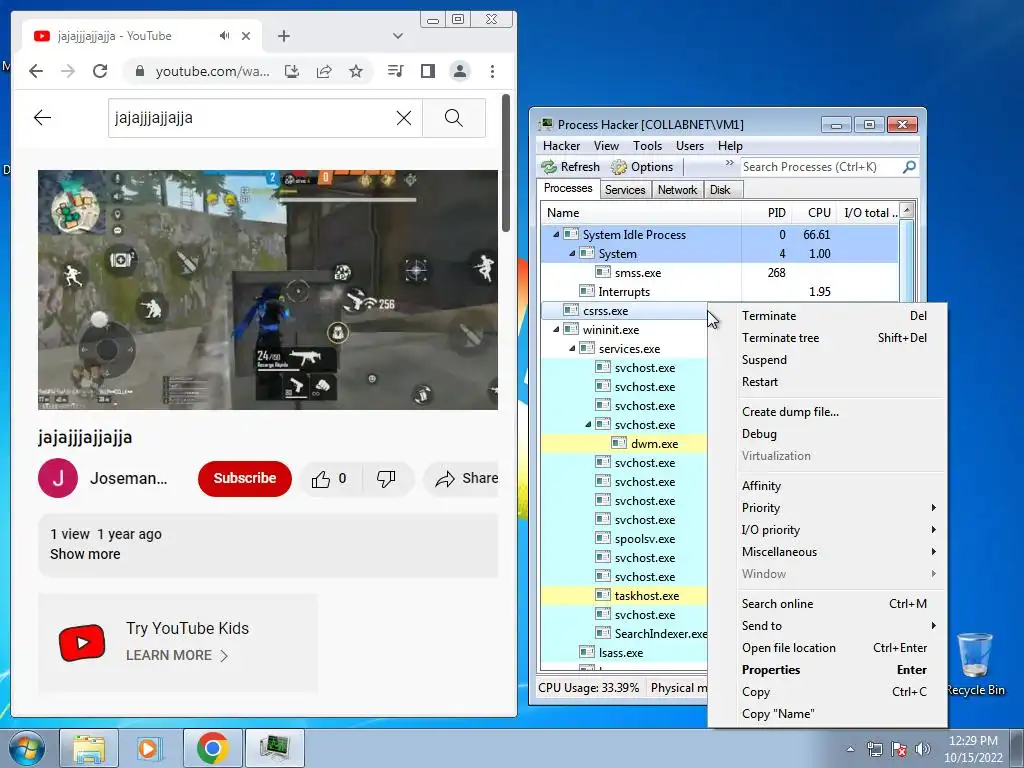1024x768 pixels.
Task: Switch to the Network tab
Action: coord(677,190)
